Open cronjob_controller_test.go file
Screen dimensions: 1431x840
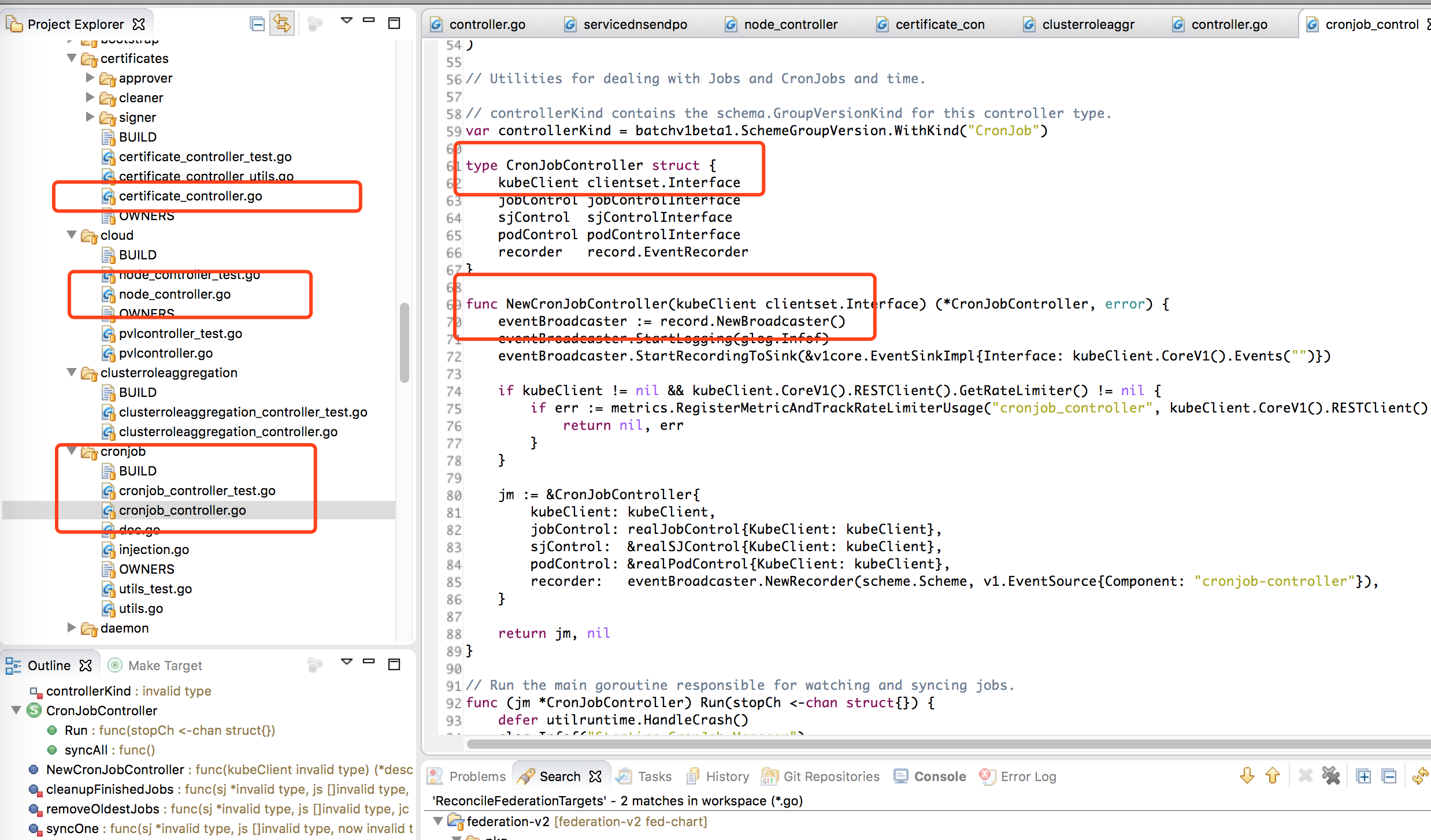pyautogui.click(x=197, y=490)
